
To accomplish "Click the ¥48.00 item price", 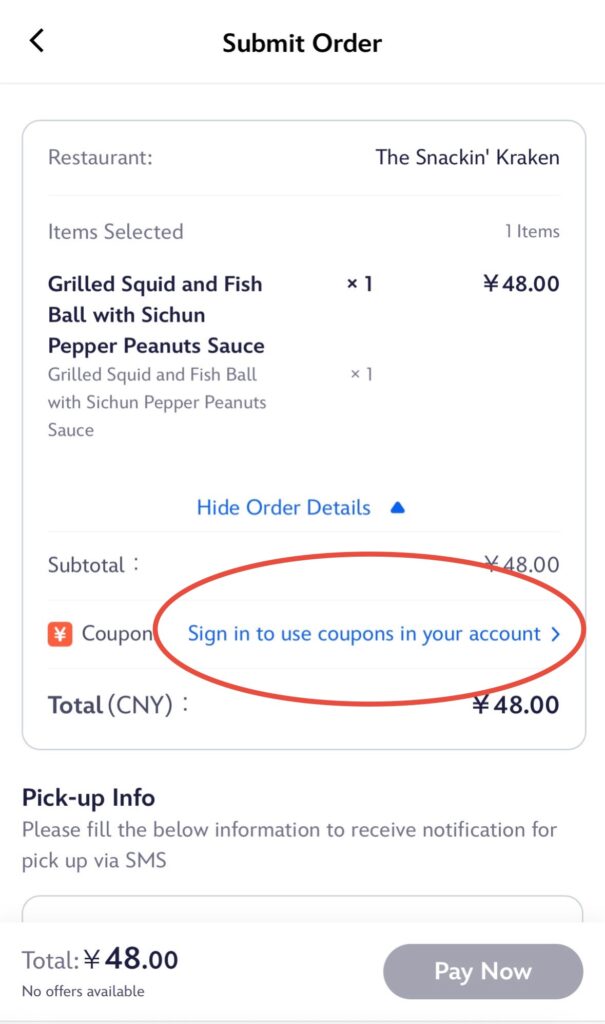I will click(x=521, y=284).
